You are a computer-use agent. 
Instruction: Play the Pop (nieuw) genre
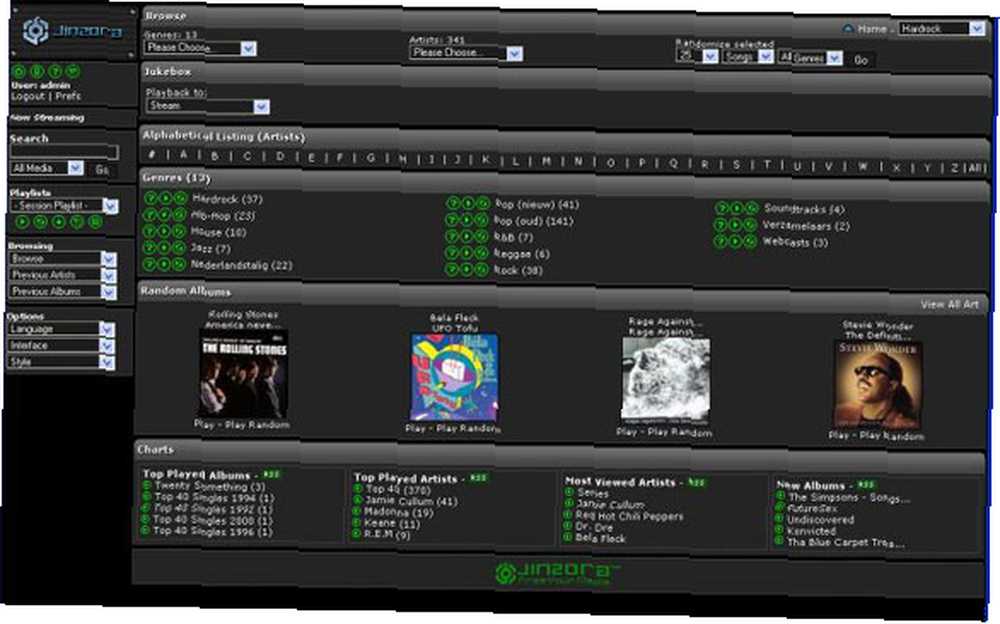pyautogui.click(x=467, y=204)
